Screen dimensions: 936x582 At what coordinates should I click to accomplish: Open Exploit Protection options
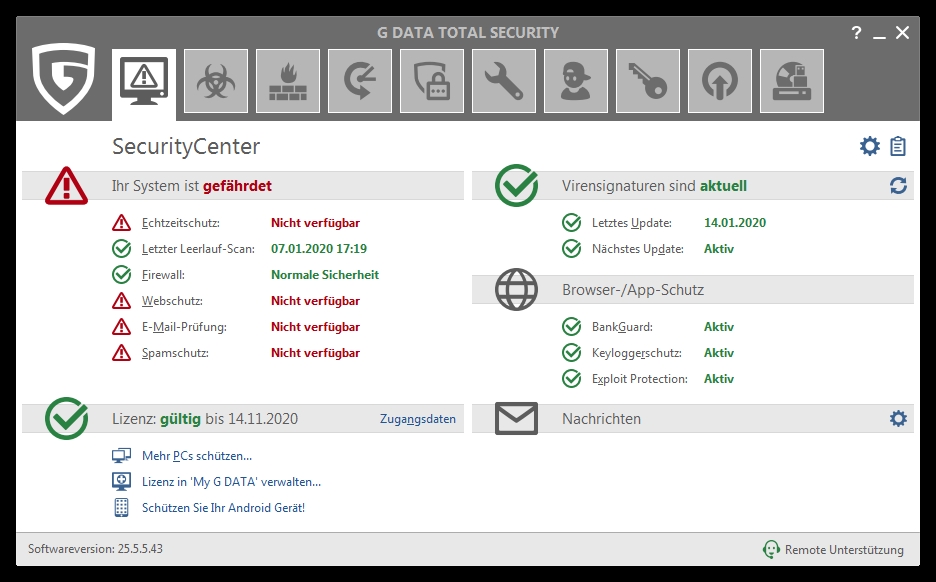[x=639, y=379]
